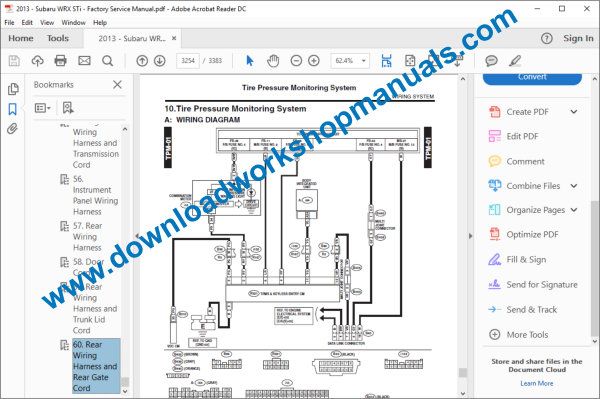Viewport: 600px width, 399px height.
Task: Open the Window menu
Action: [x=73, y=23]
